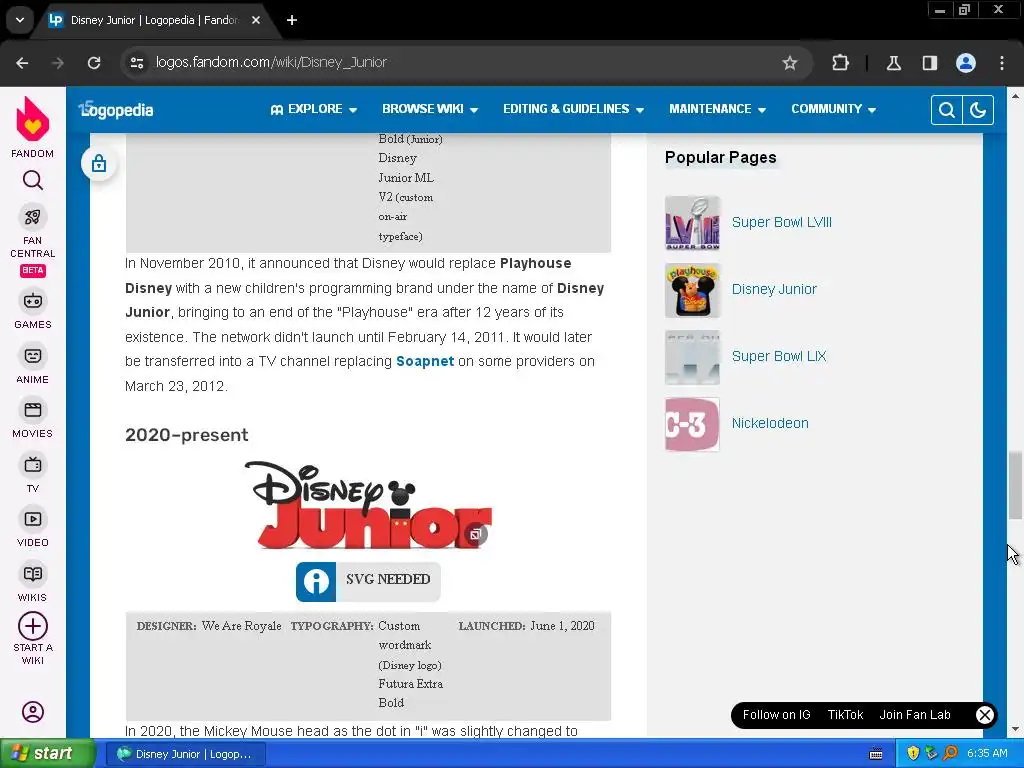Click the page lock protection icon
The image size is (1024, 768).
coord(99,163)
